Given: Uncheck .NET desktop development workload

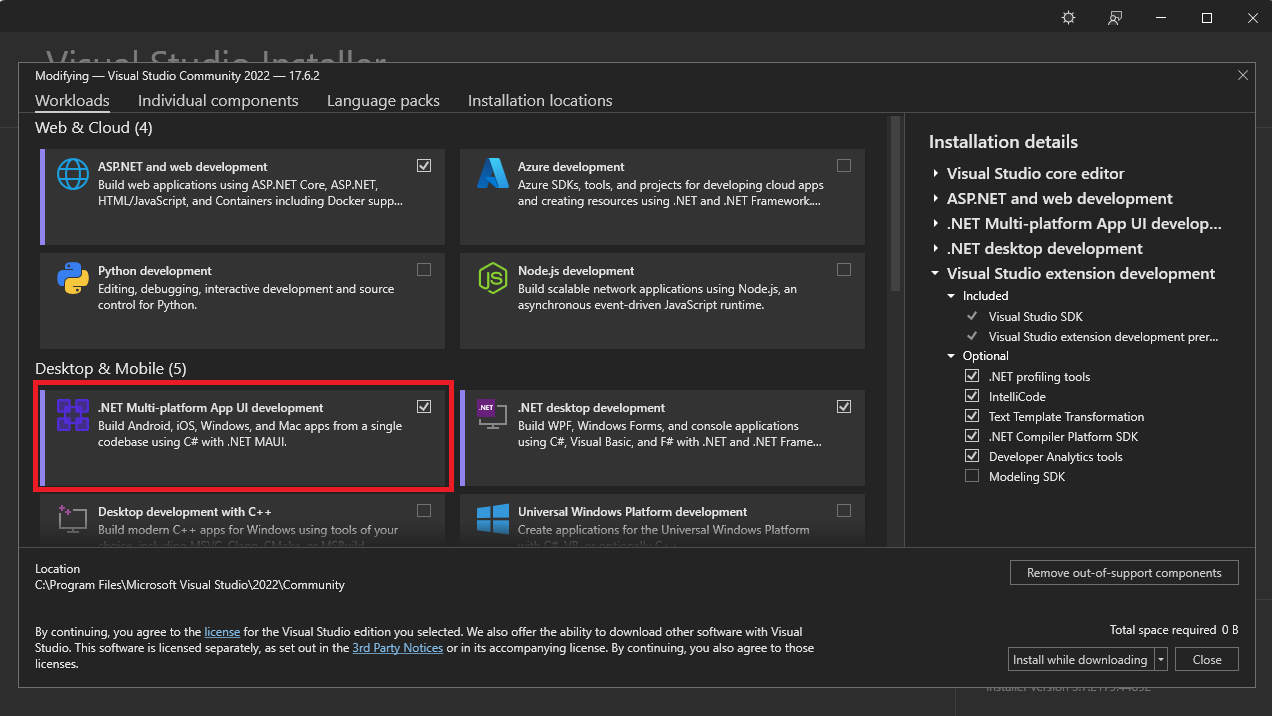Looking at the screenshot, I should 844,407.
